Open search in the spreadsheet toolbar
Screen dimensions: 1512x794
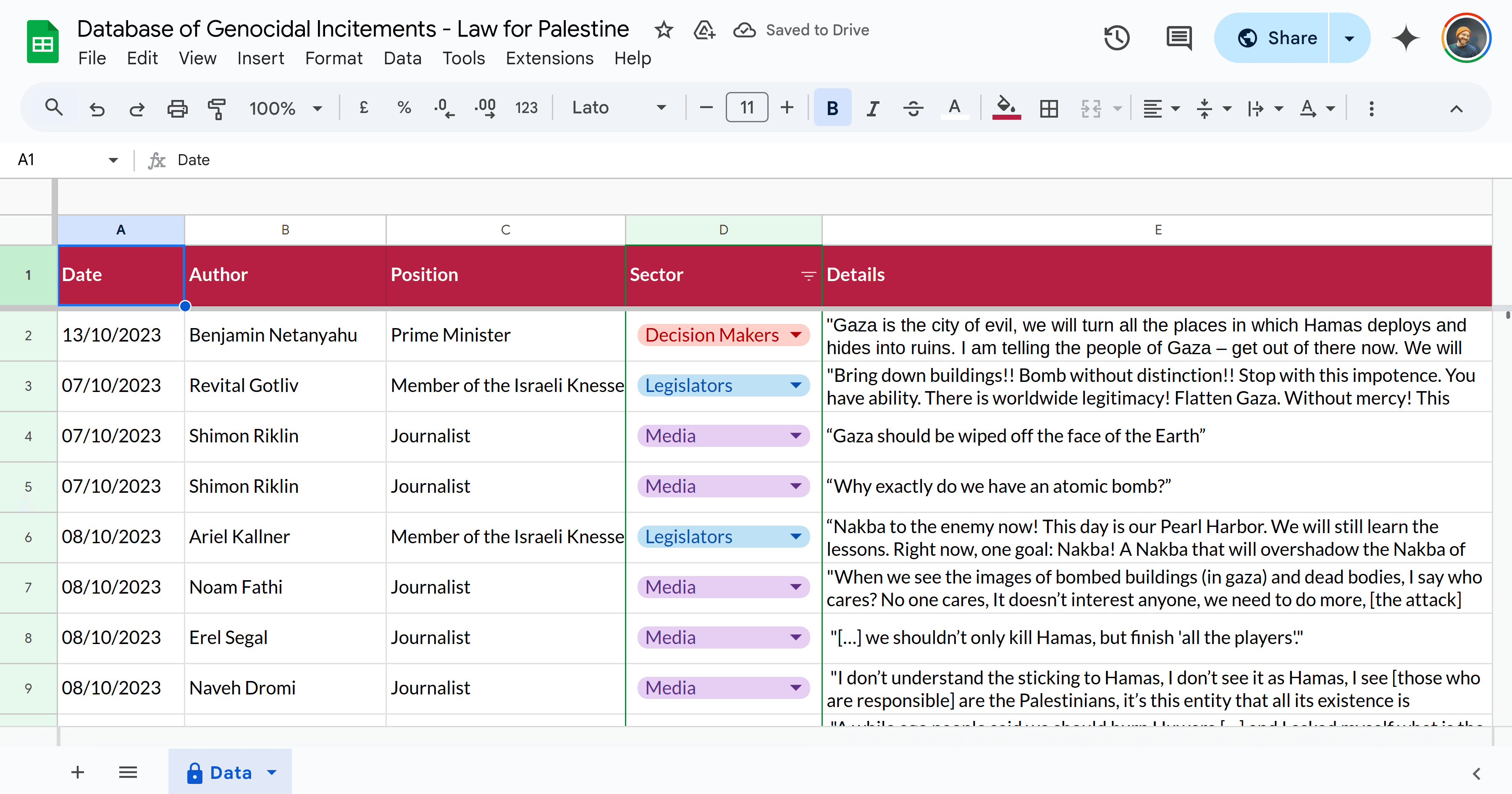tap(53, 108)
